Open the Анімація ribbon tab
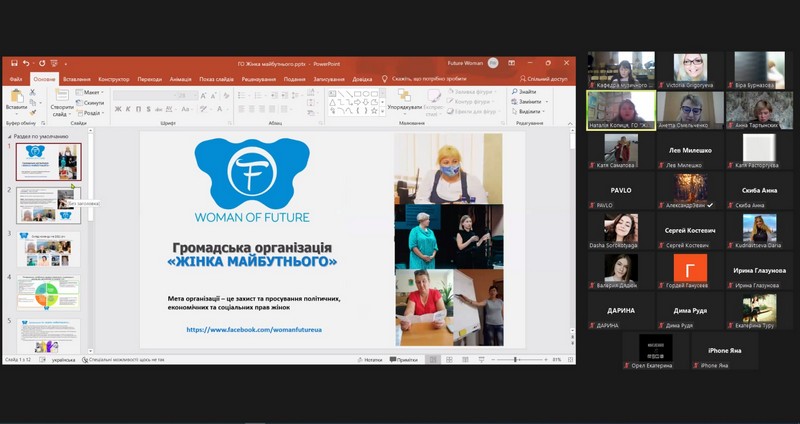This screenshot has height=424, width=800. (x=181, y=79)
